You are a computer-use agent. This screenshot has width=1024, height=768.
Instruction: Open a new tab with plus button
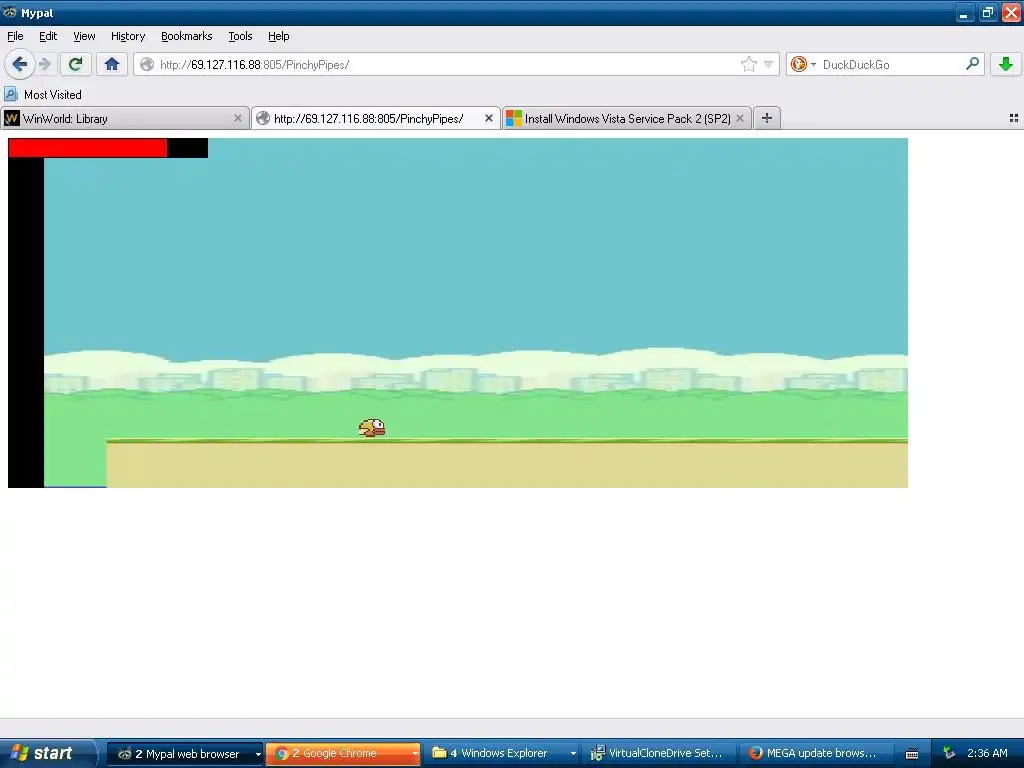tap(767, 118)
